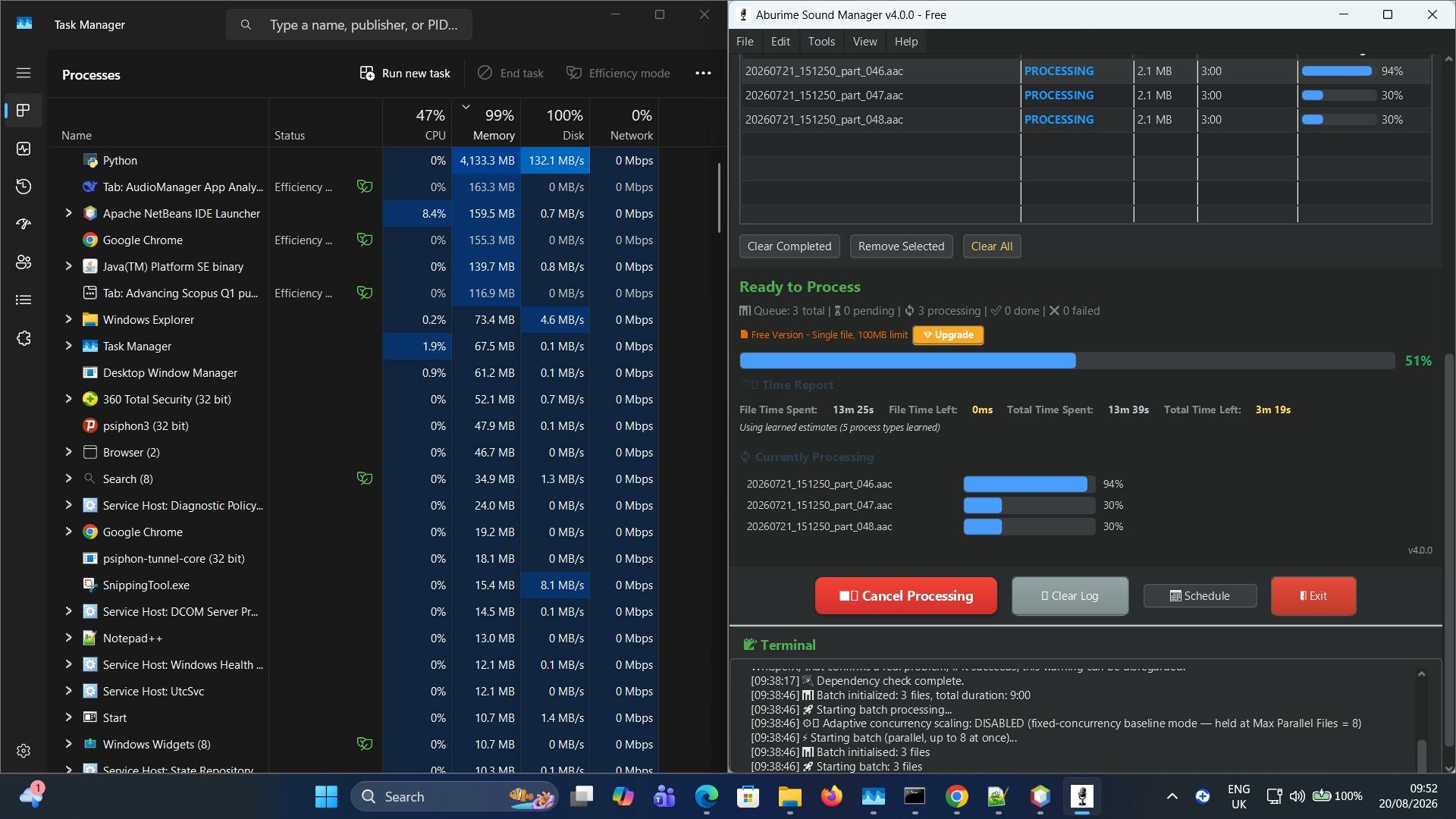This screenshot has width=1456, height=819.
Task: Open Startup apps in Task Manager sidebar
Action: click(24, 224)
